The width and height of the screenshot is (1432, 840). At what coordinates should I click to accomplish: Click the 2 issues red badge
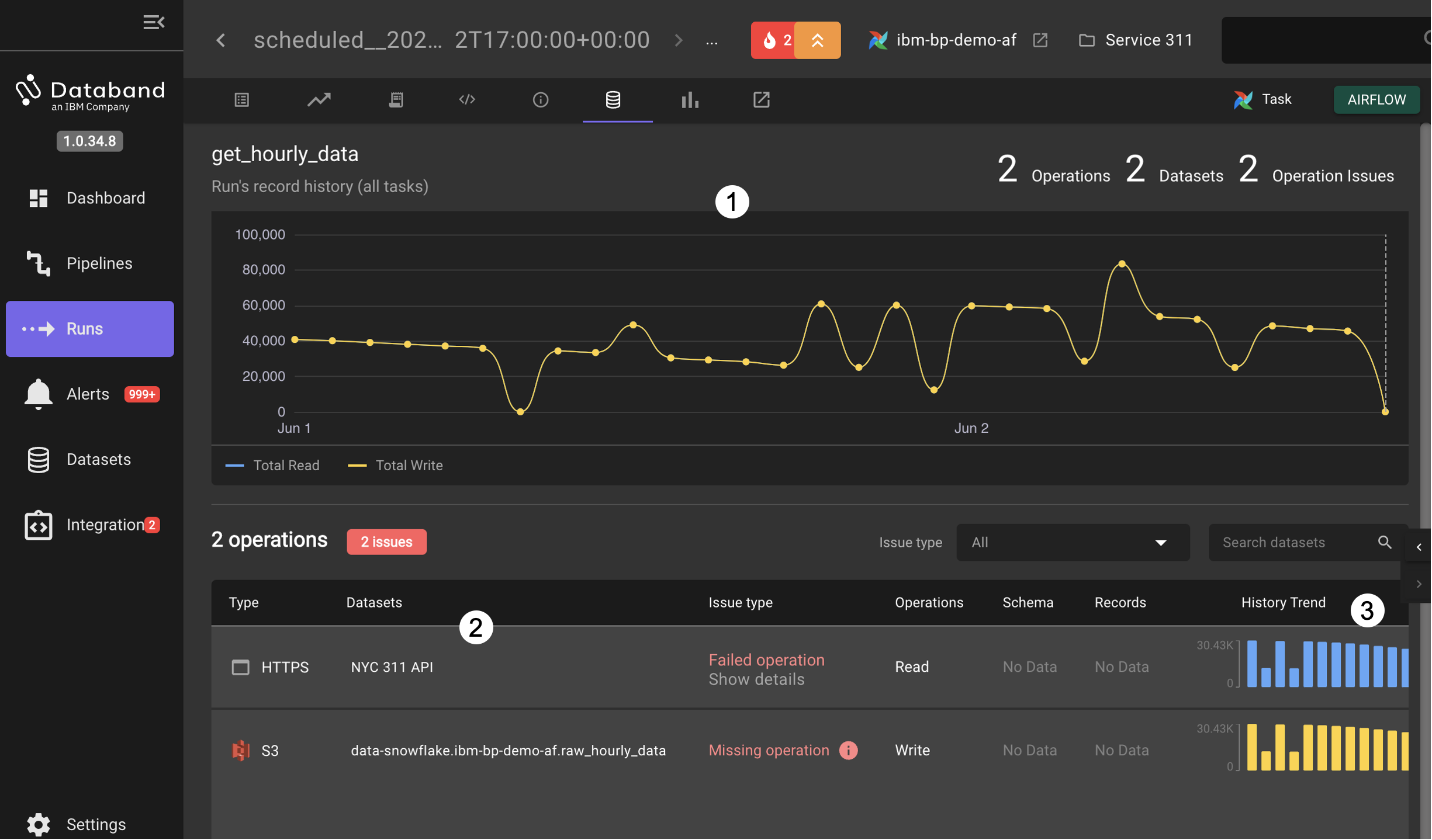coord(386,542)
